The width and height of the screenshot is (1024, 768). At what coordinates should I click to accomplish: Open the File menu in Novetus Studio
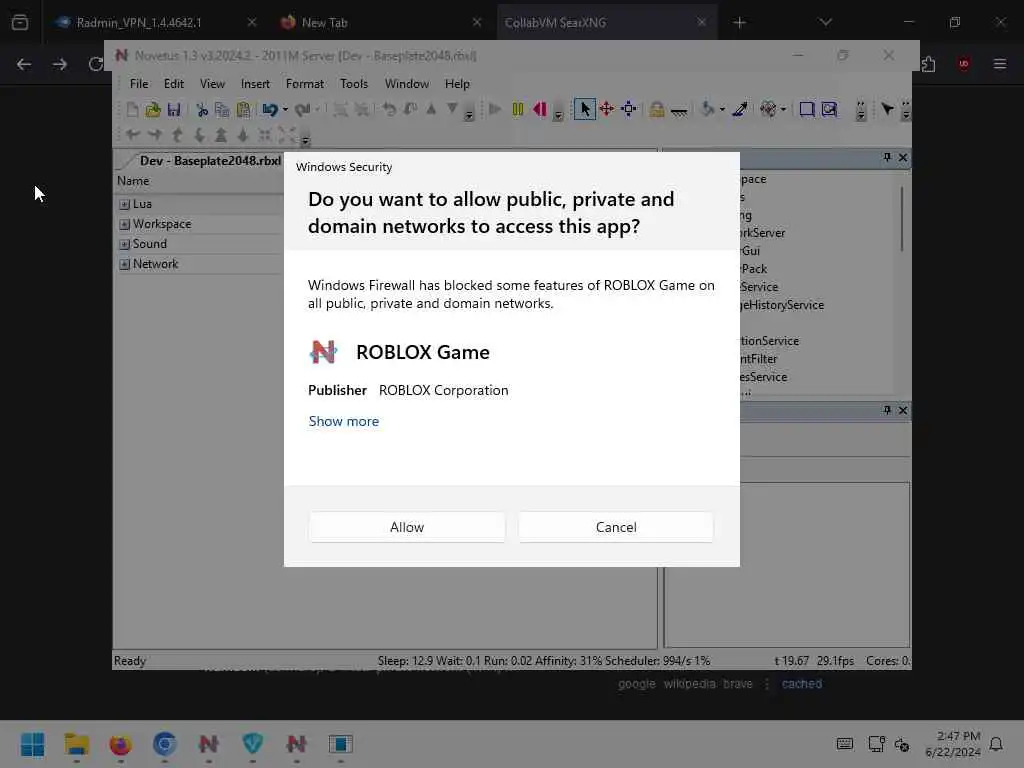point(138,84)
